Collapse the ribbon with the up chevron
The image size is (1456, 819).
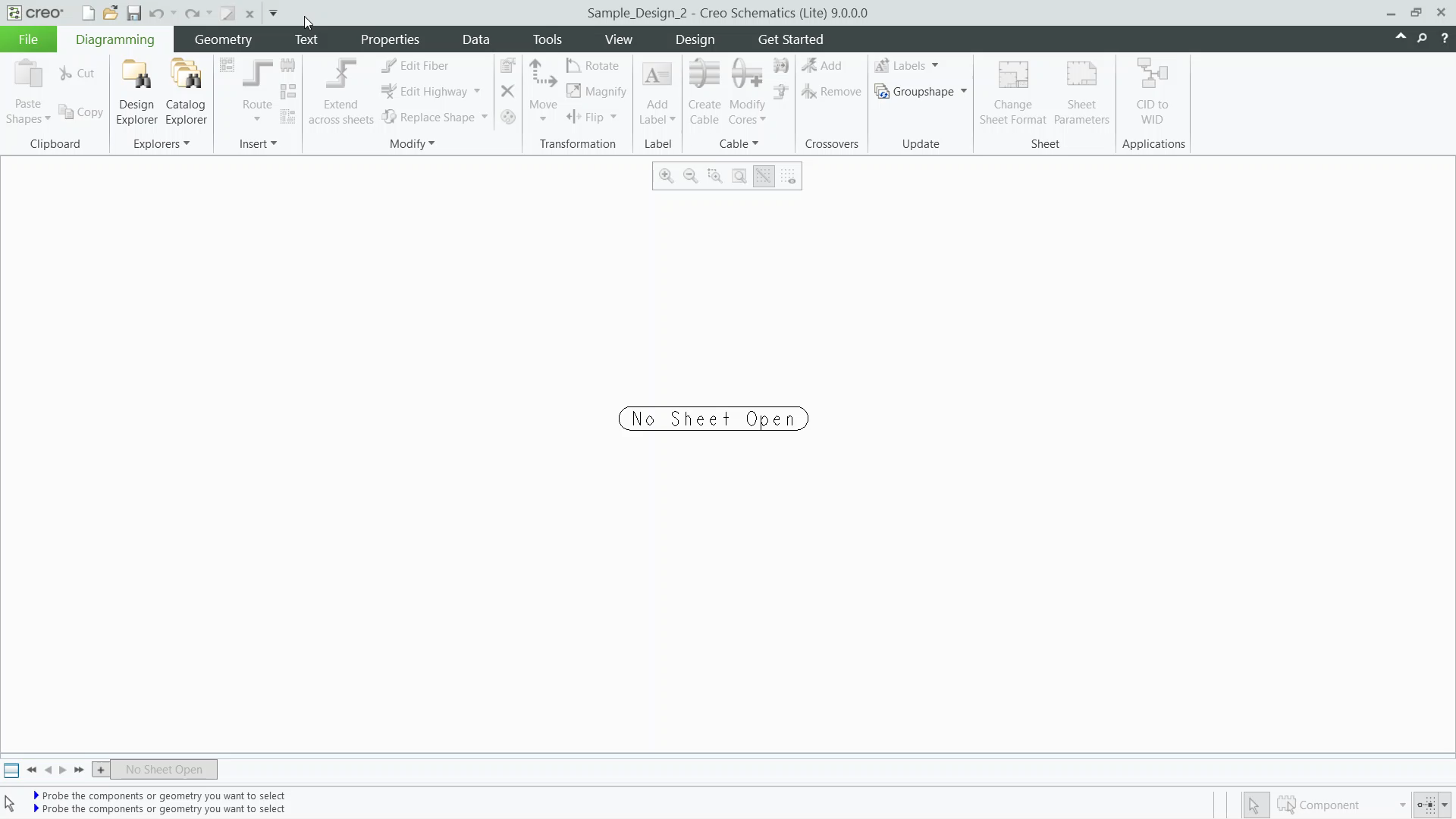tap(1400, 37)
